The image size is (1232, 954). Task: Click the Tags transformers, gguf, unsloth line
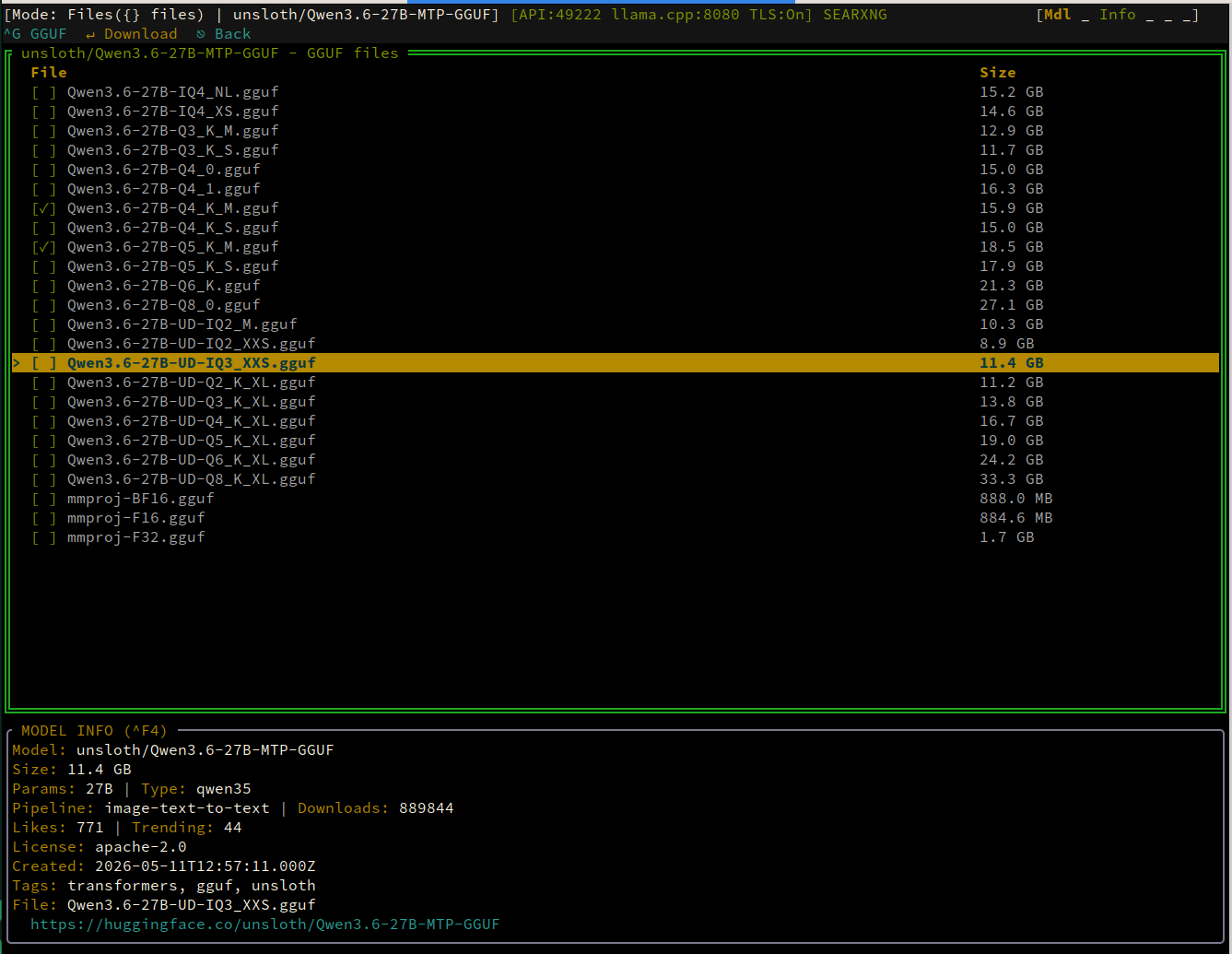[x=164, y=886]
